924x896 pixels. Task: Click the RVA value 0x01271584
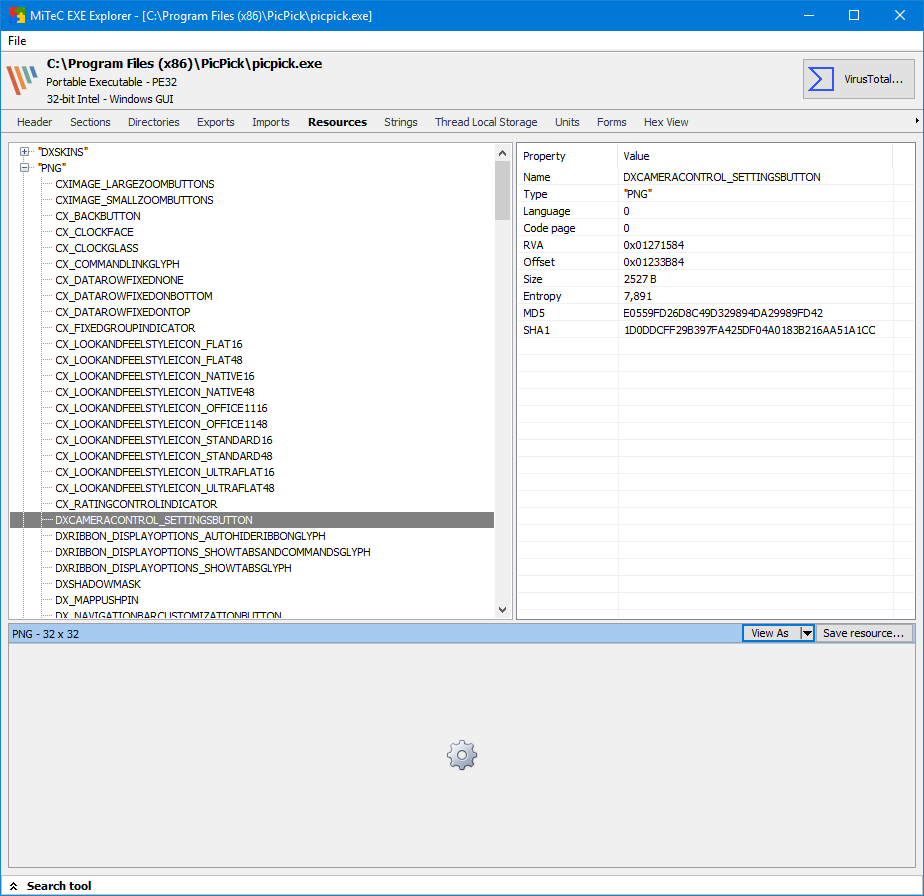click(654, 245)
